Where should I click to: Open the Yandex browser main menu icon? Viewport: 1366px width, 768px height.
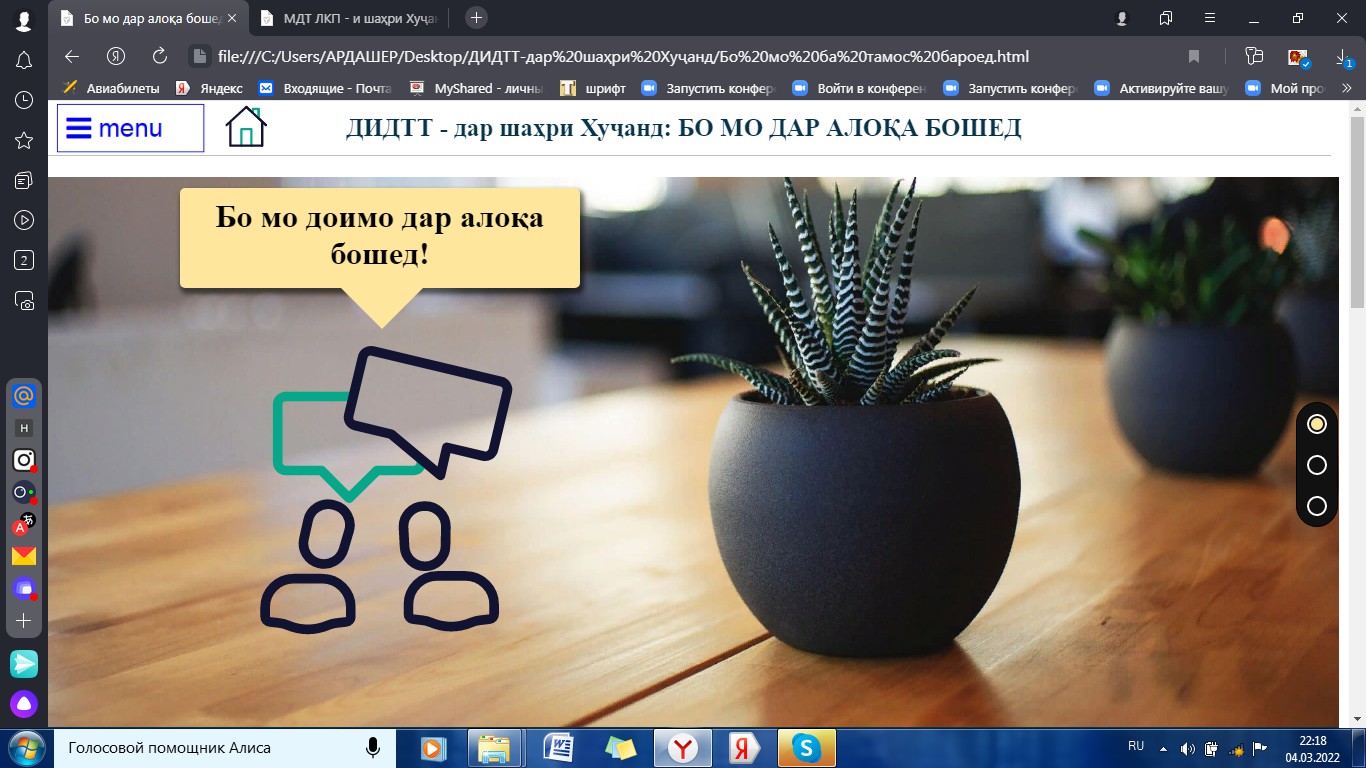[1209, 18]
